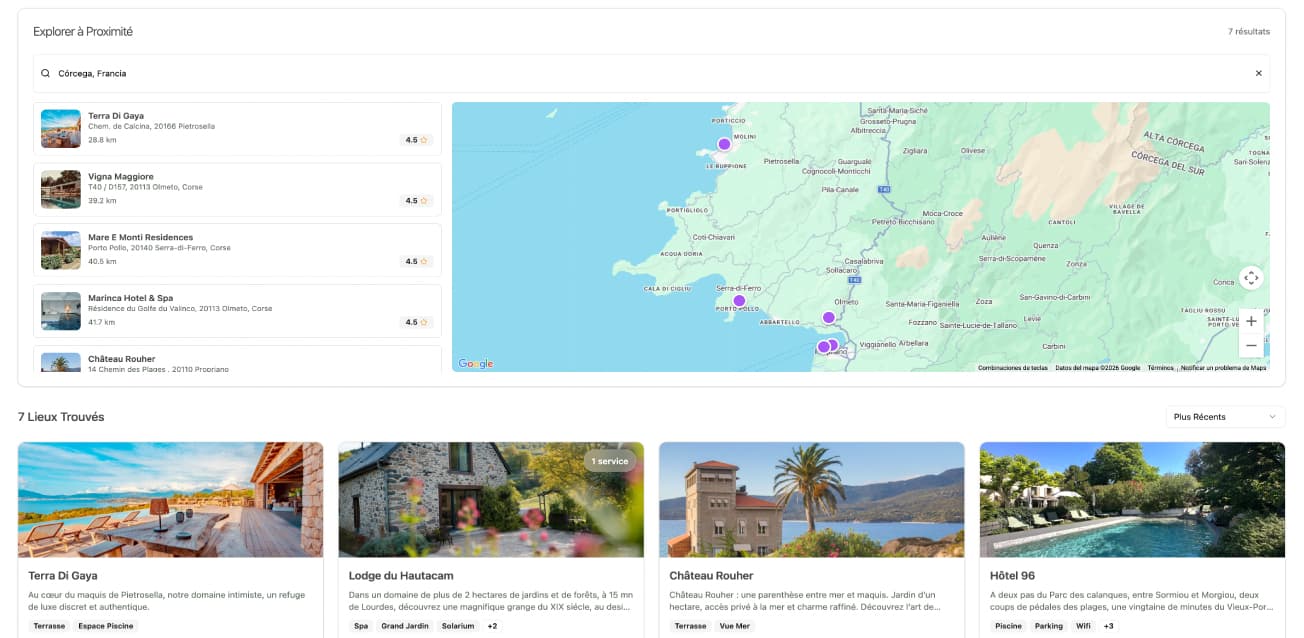Select the purple map marker near Olmeto
The width and height of the screenshot is (1304, 638).
click(828, 317)
